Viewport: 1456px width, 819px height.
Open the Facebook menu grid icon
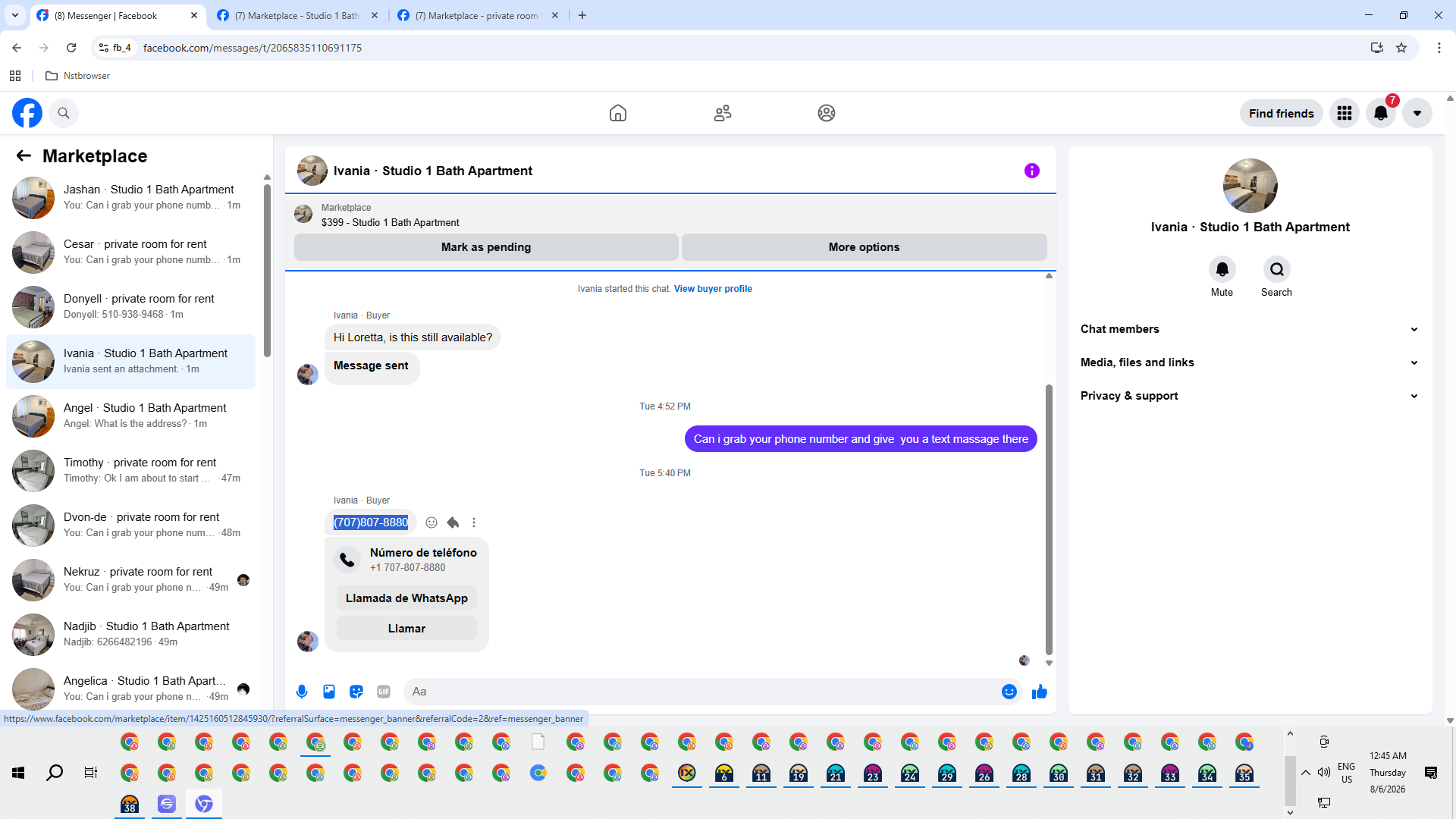(x=1345, y=113)
